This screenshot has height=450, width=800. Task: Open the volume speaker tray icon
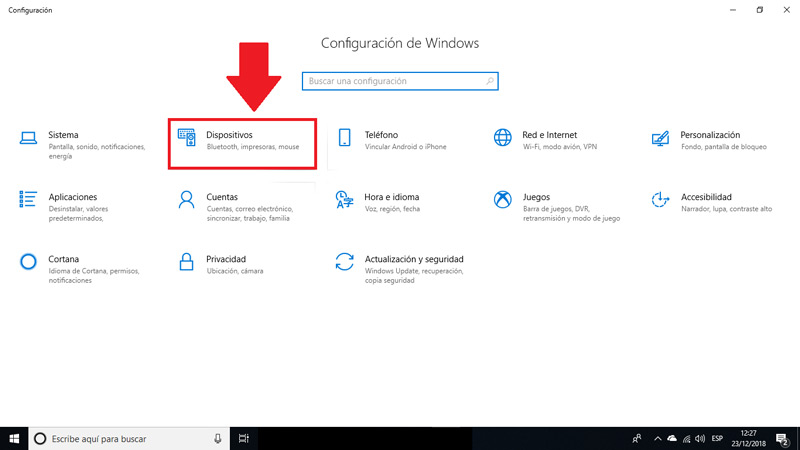tap(700, 439)
